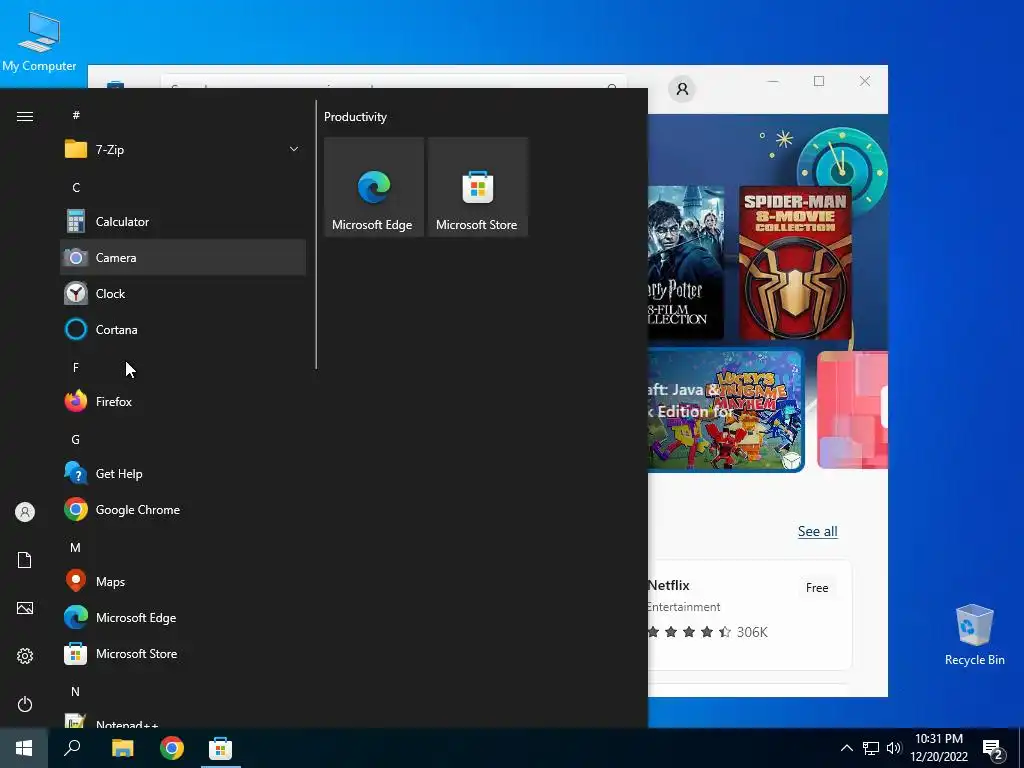Image resolution: width=1024 pixels, height=768 pixels.
Task: Click the Microsoft Store pinned tile
Action: 477,187
